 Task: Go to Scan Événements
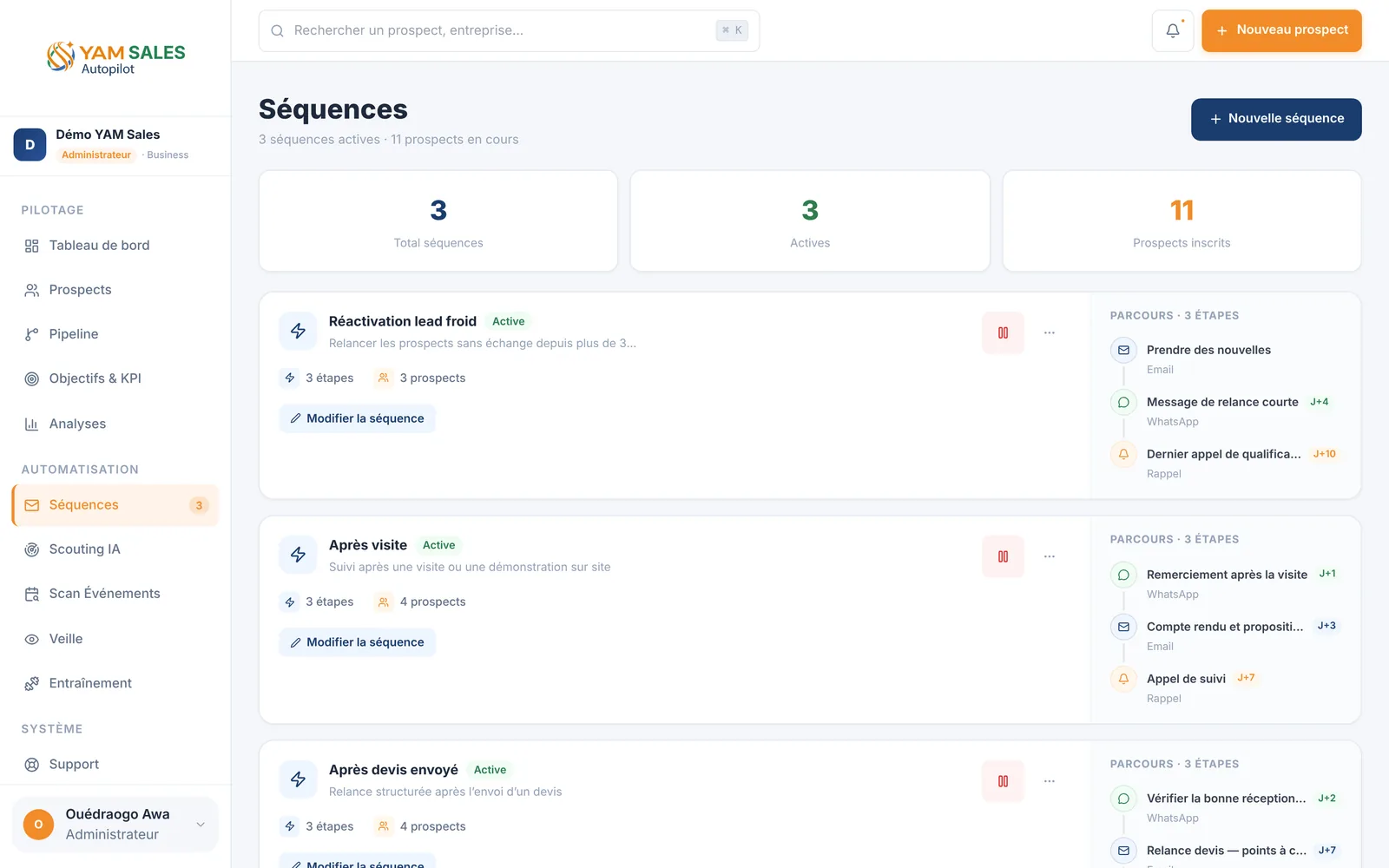(115, 594)
